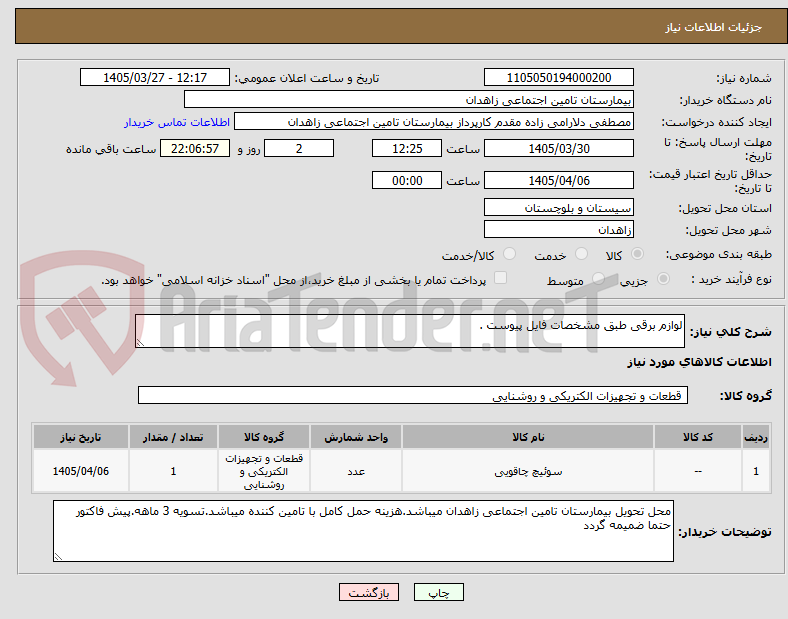Click the سوئیچ چاقویی item cell

click(528, 471)
